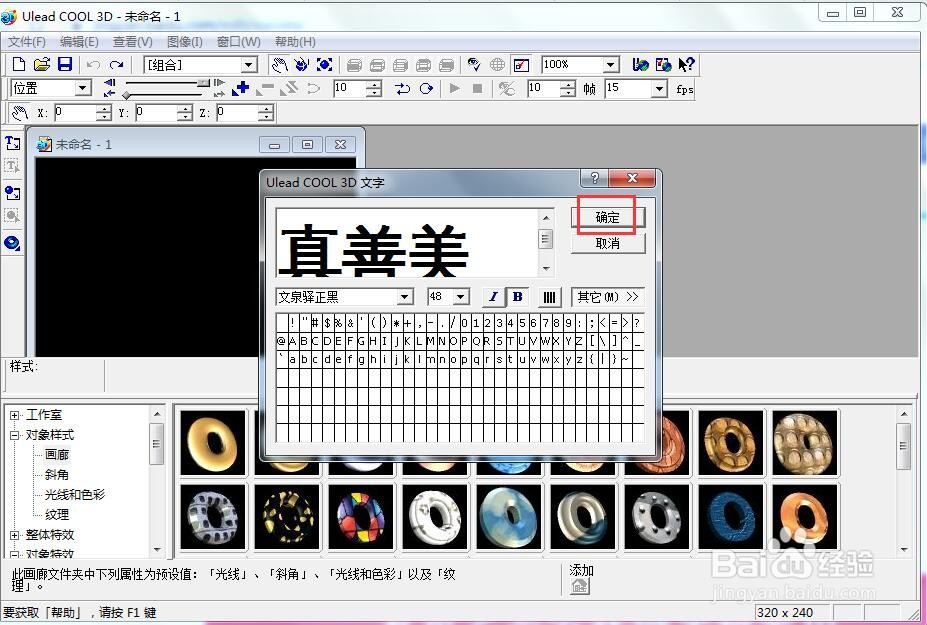
Task: Toggle the ping-pong loop arrows icon
Action: coord(403,89)
